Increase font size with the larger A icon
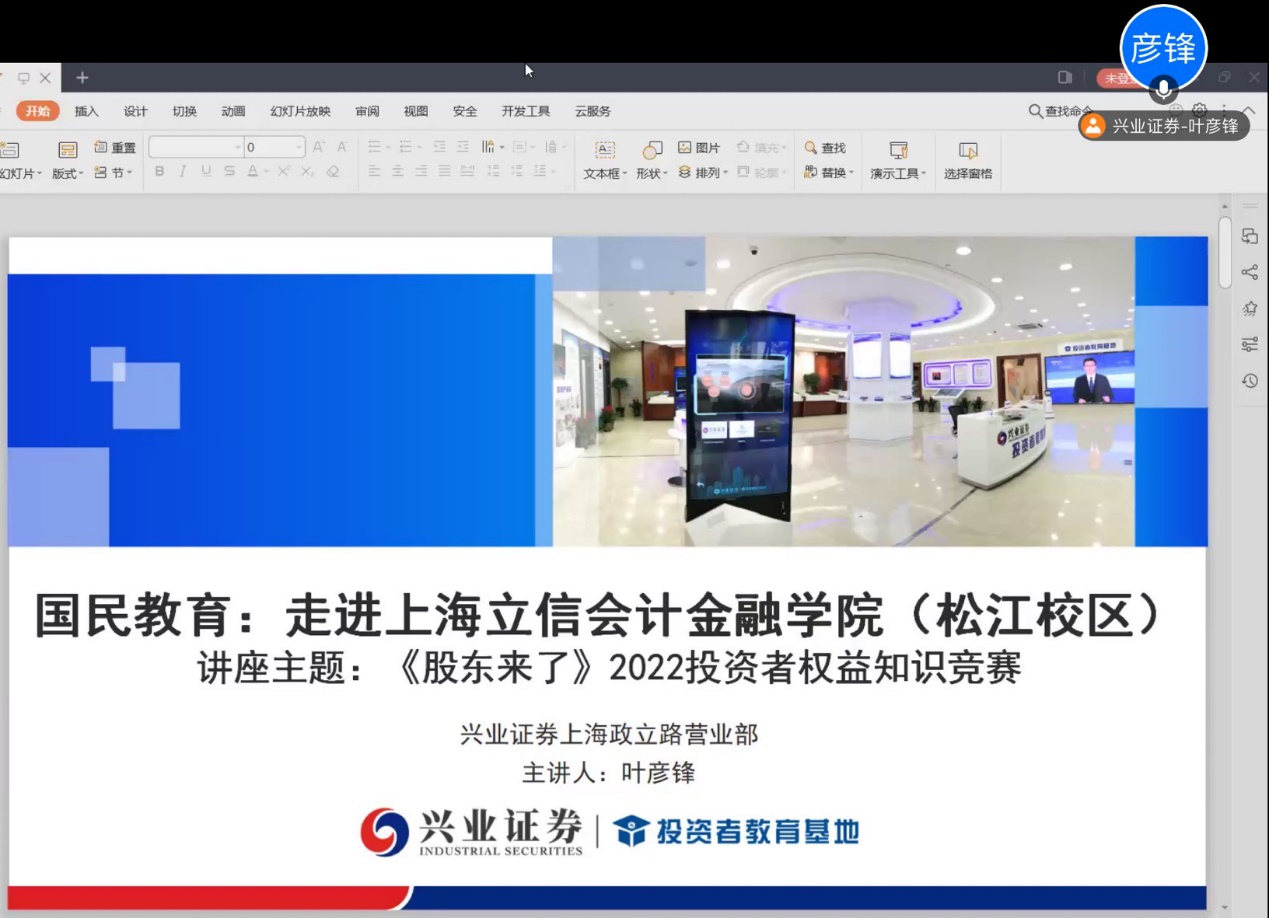The height and width of the screenshot is (918, 1269). [x=319, y=147]
